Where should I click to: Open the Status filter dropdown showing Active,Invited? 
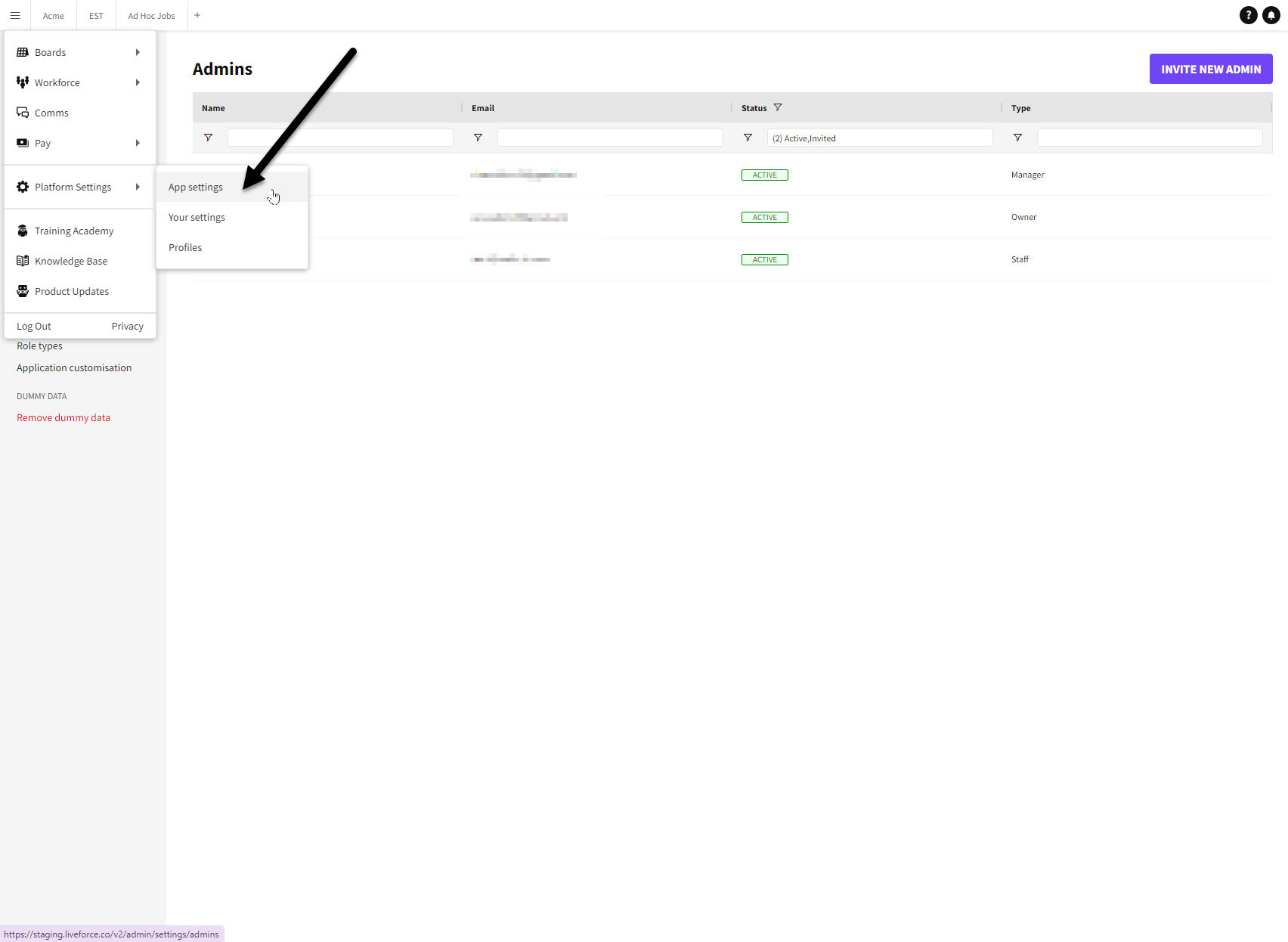pyautogui.click(x=880, y=138)
